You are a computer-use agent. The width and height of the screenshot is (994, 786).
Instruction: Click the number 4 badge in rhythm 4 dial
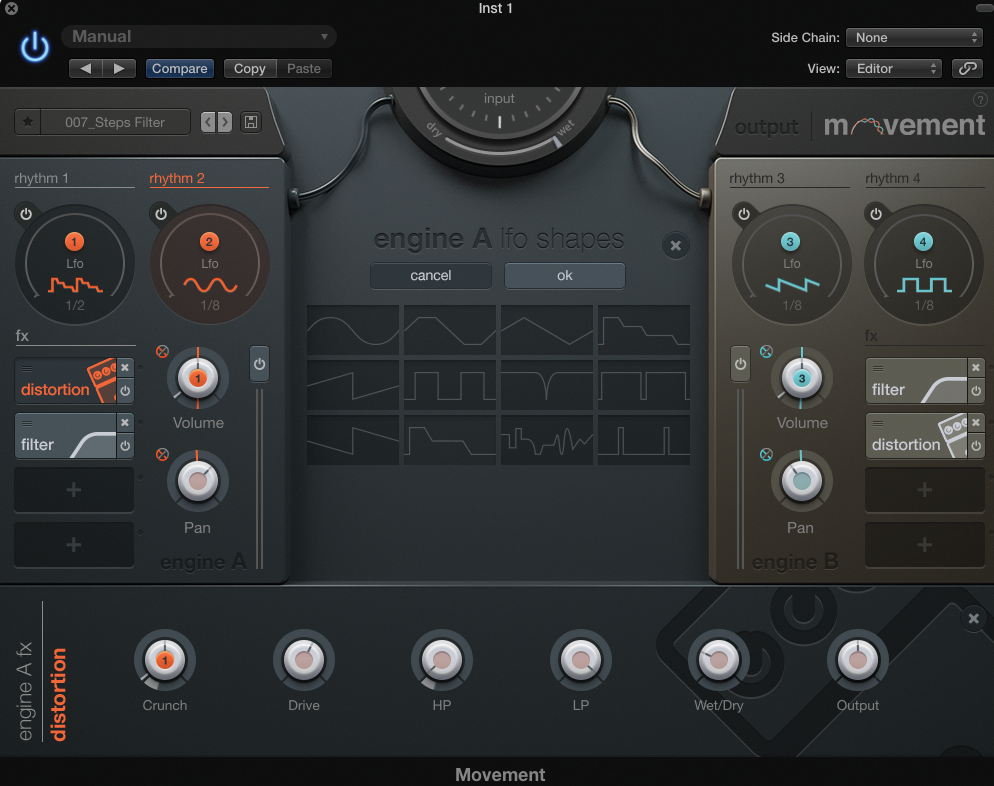[923, 242]
